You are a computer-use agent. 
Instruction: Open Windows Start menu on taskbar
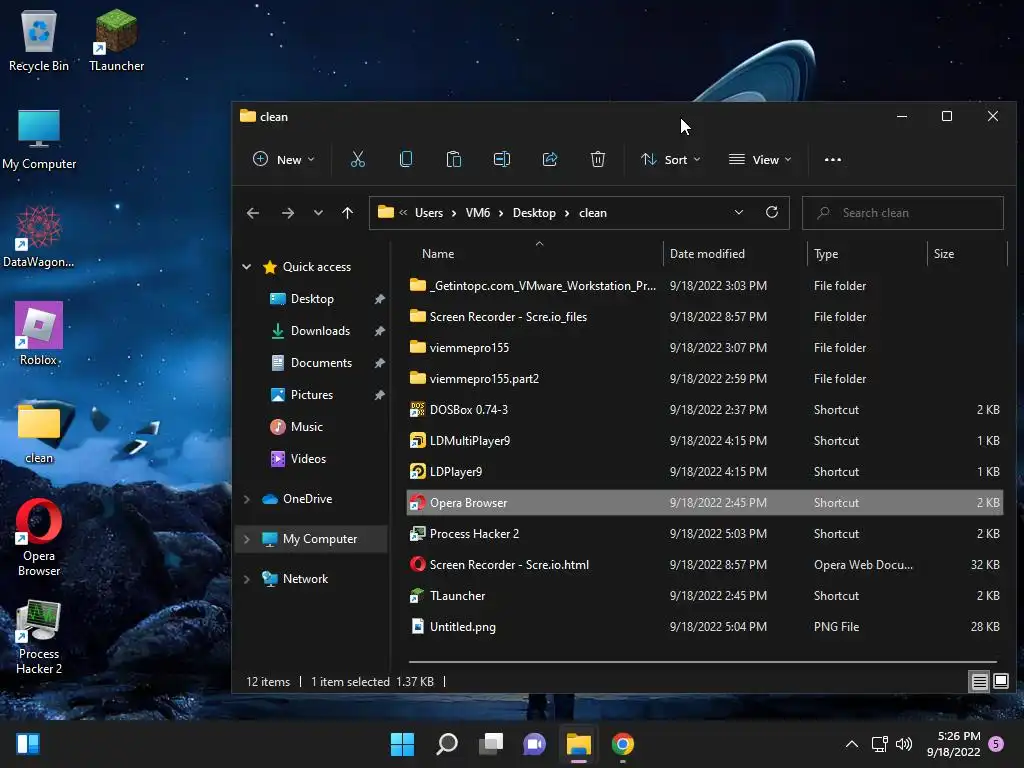pos(402,744)
